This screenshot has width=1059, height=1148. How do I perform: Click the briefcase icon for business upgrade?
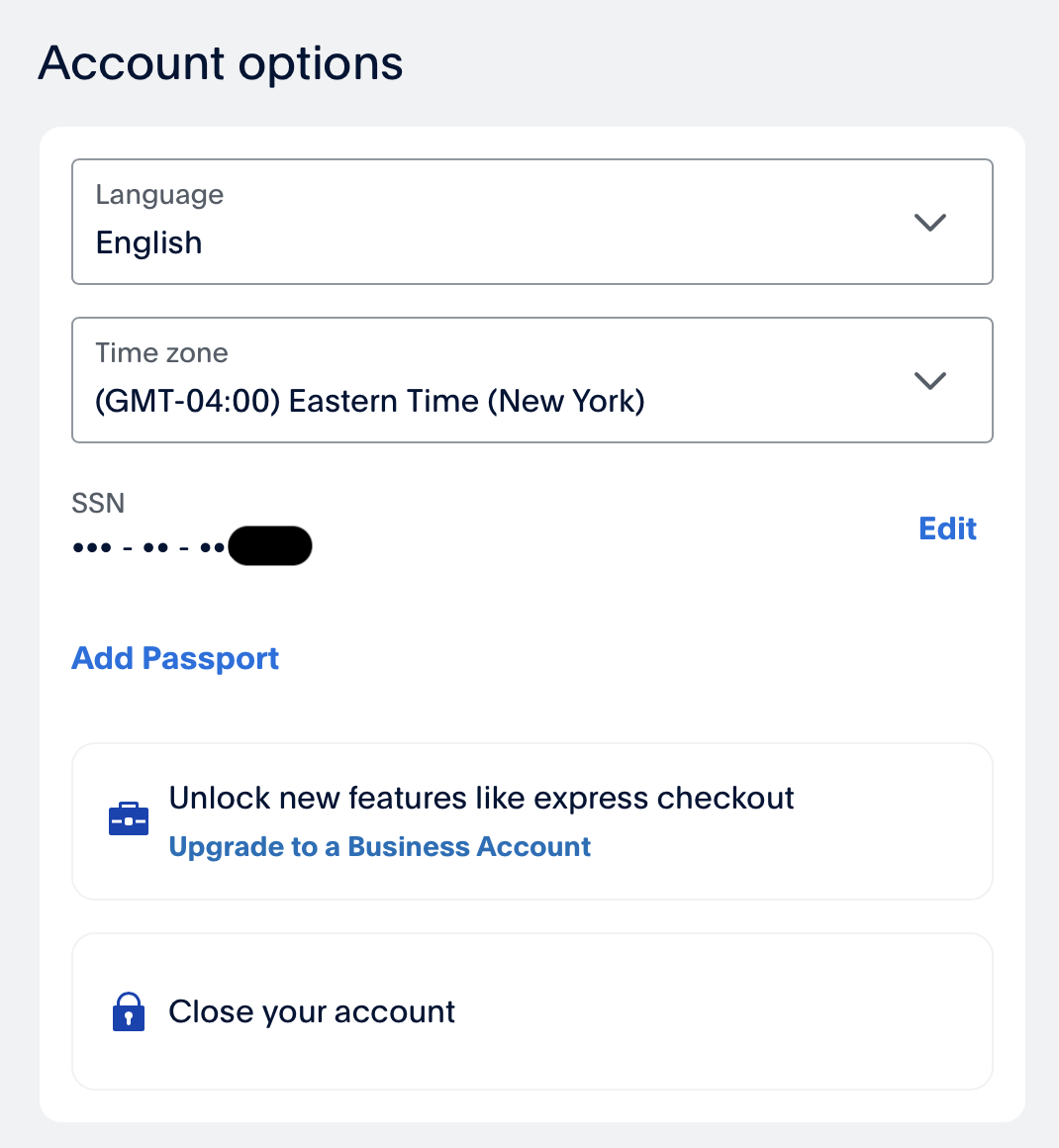coord(128,820)
